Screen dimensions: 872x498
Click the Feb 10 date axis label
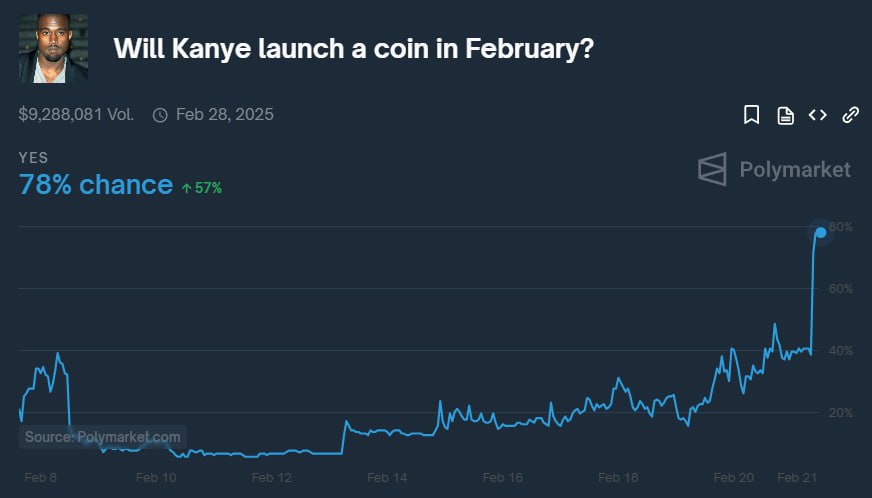click(156, 478)
